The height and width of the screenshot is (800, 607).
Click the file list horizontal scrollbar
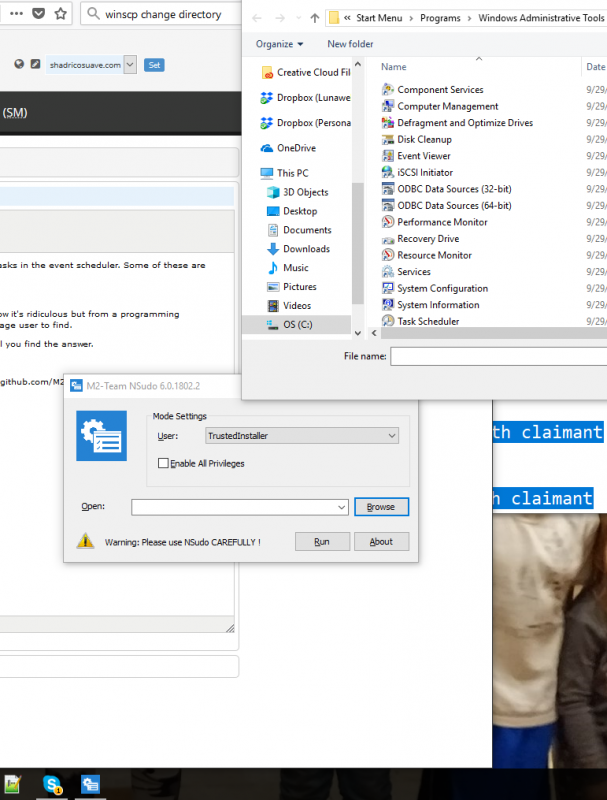coord(494,333)
